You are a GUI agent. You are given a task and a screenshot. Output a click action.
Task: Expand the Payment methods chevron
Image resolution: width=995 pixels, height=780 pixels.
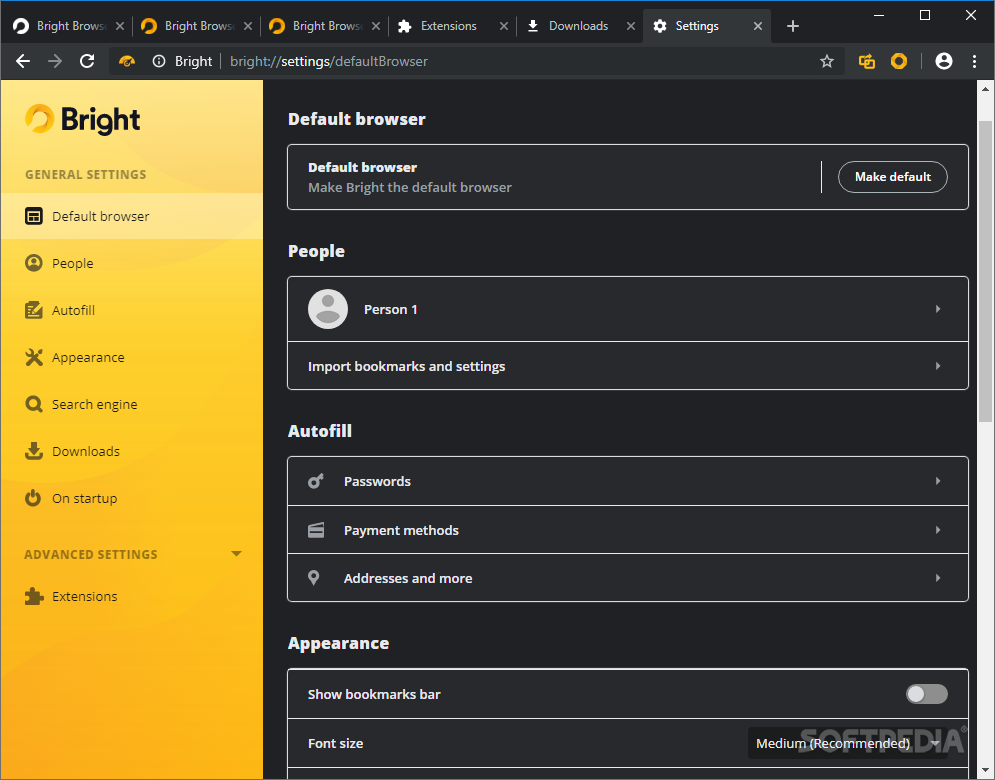(x=937, y=530)
